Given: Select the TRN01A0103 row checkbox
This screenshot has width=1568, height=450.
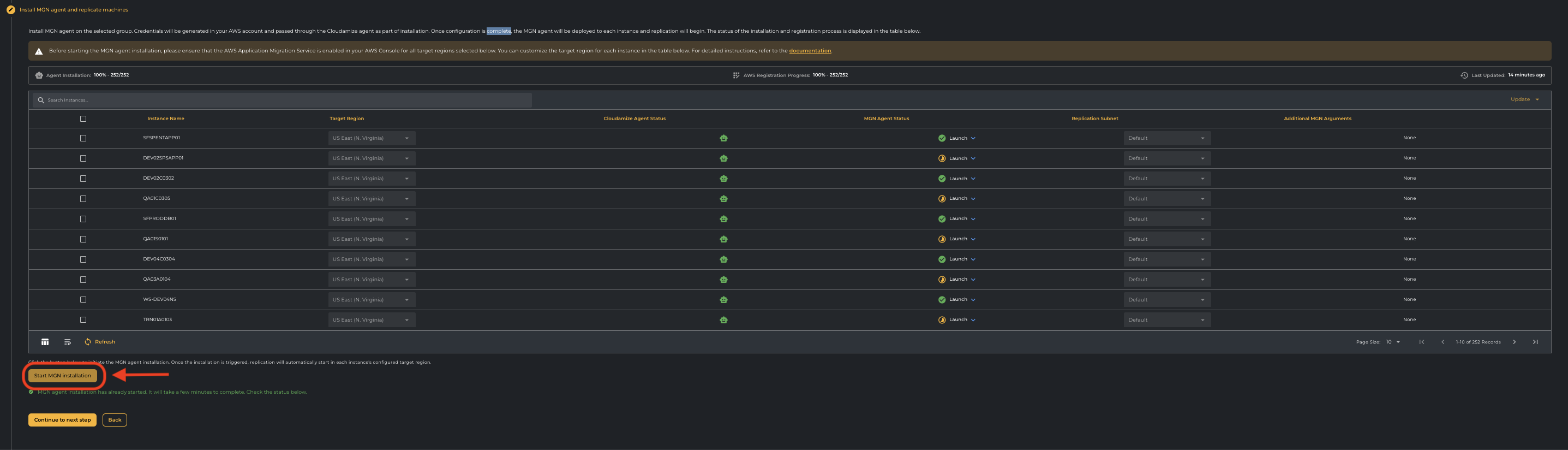Looking at the screenshot, I should coord(83,319).
